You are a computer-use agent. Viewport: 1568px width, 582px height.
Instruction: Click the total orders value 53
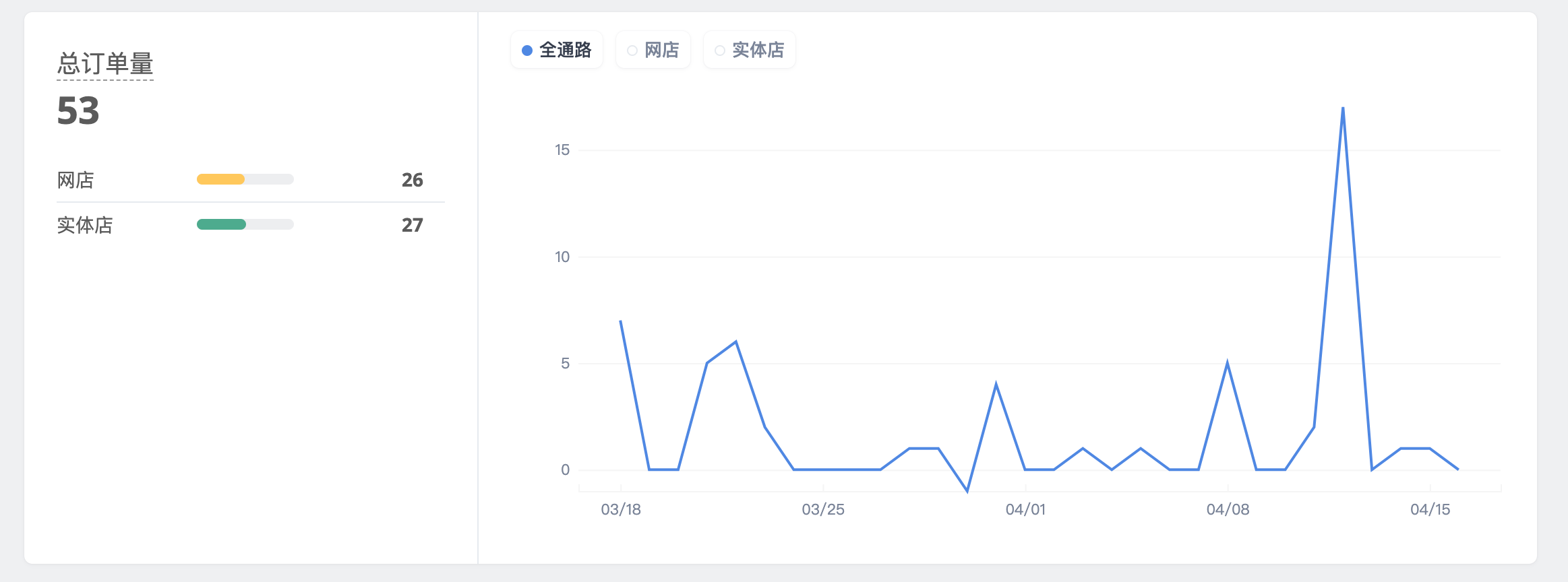point(78,111)
